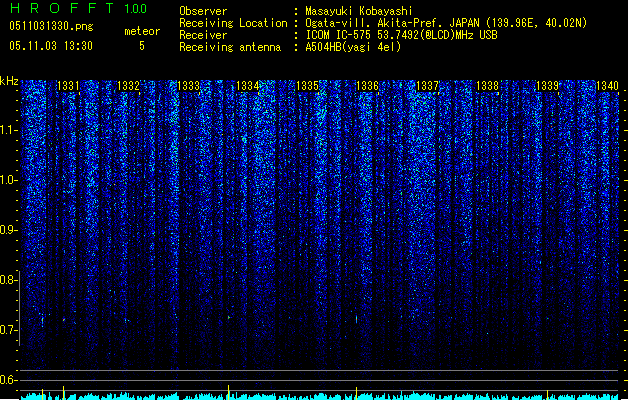Select the ICOM IC-575 receiver details
Viewport: 629px width, 400px height.
[x=401, y=35]
